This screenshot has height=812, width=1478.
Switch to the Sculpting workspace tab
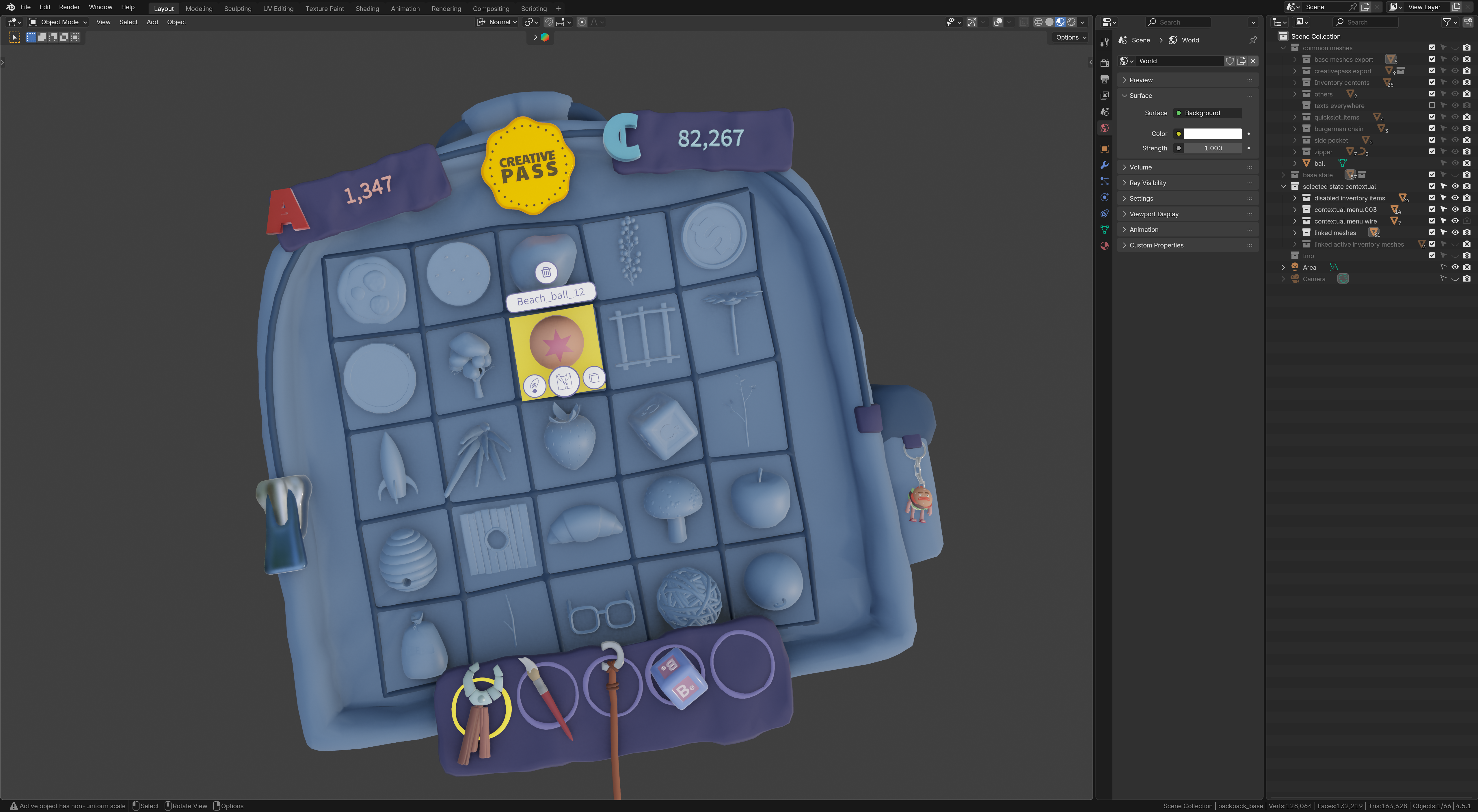pyautogui.click(x=238, y=9)
